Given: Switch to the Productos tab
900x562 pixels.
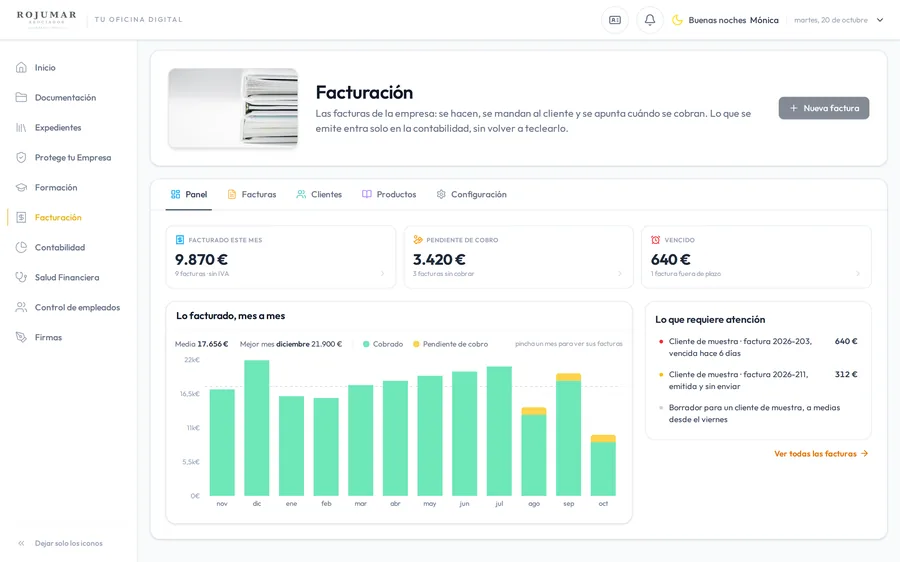Looking at the screenshot, I should 389,195.
